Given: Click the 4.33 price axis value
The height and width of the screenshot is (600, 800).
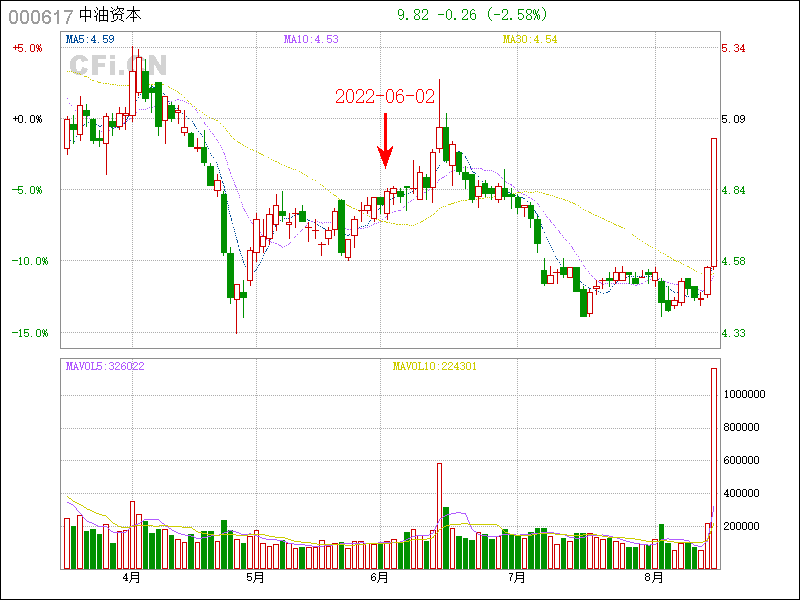Looking at the screenshot, I should (733, 333).
